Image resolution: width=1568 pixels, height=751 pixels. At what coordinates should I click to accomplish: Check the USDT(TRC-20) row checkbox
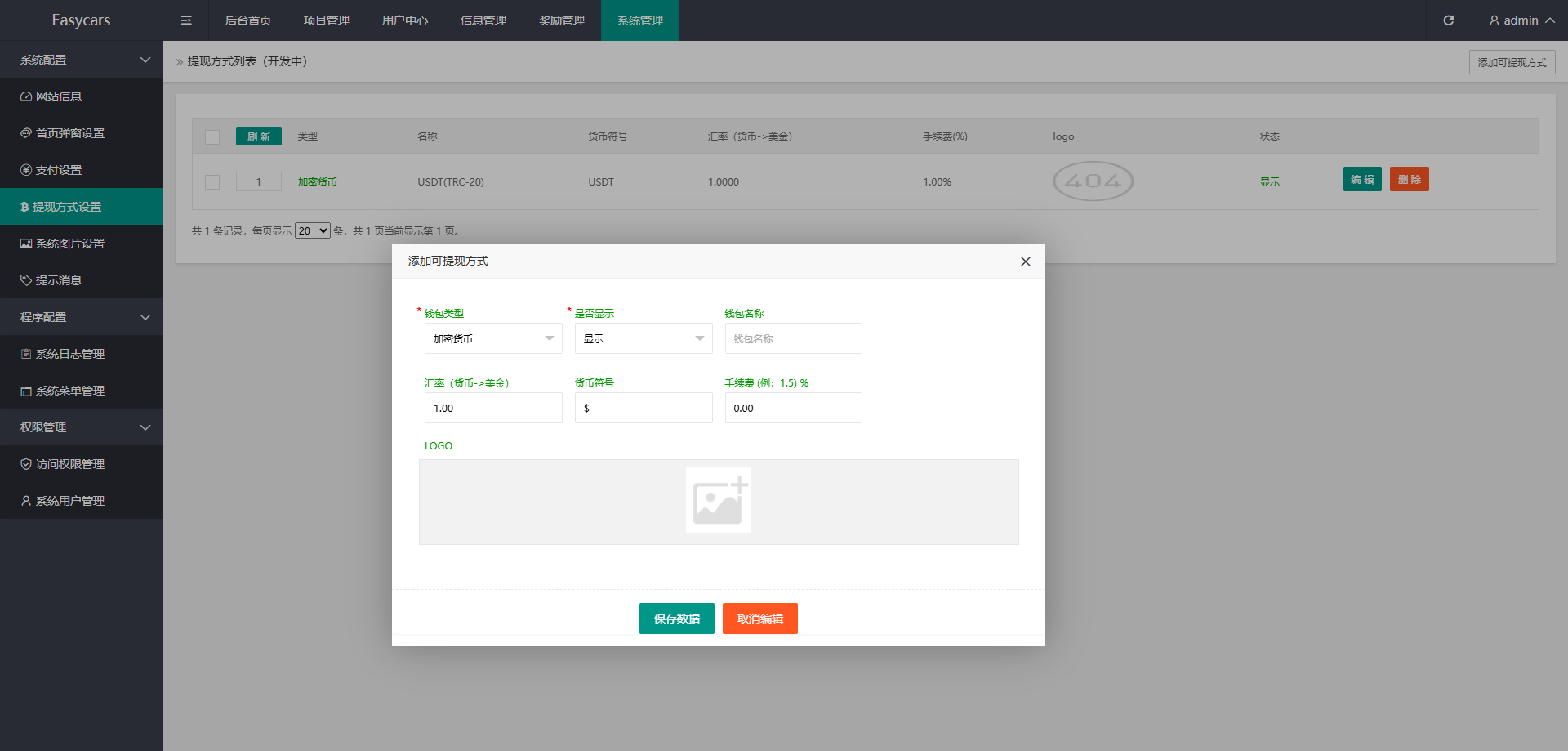pyautogui.click(x=212, y=182)
